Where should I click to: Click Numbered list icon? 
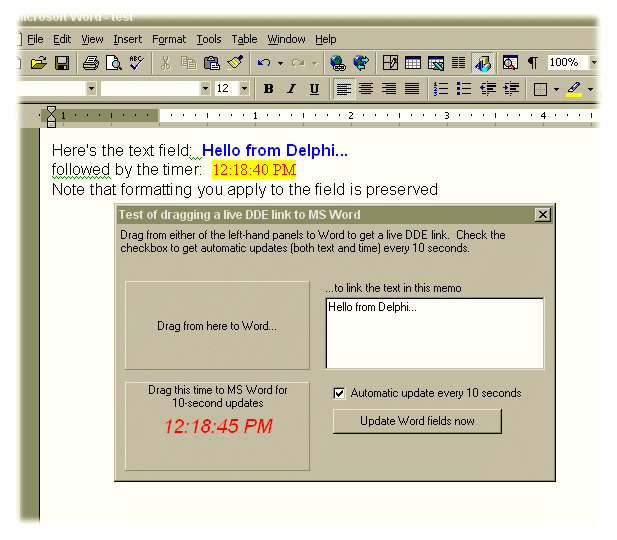(x=441, y=89)
